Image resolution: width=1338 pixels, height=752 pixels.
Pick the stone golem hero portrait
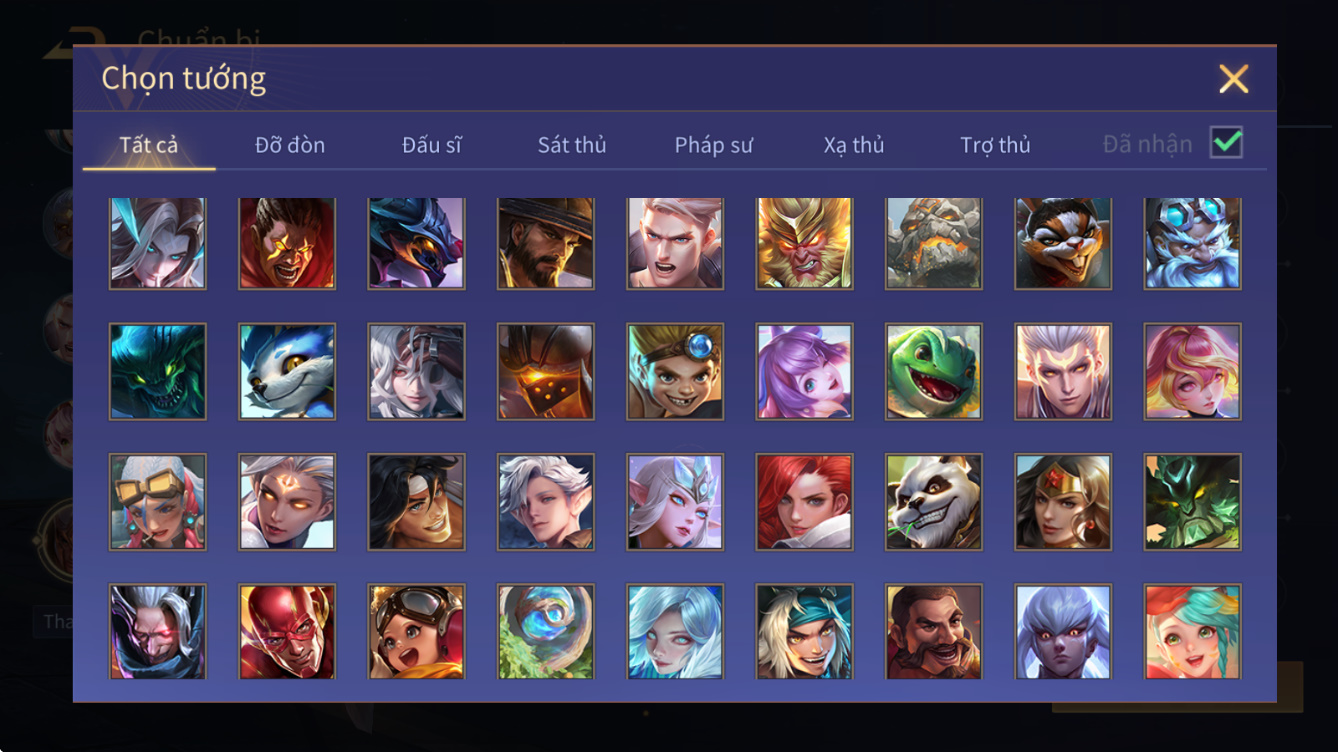(934, 243)
